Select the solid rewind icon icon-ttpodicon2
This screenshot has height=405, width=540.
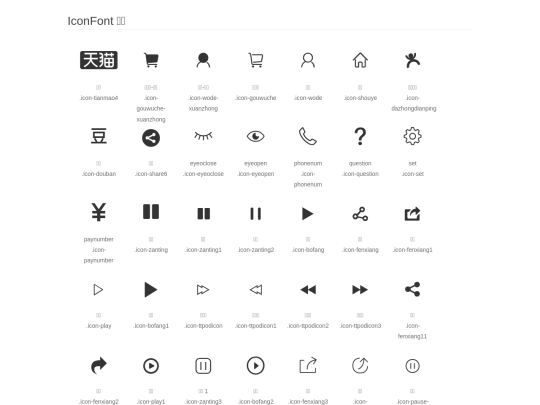[x=308, y=290]
